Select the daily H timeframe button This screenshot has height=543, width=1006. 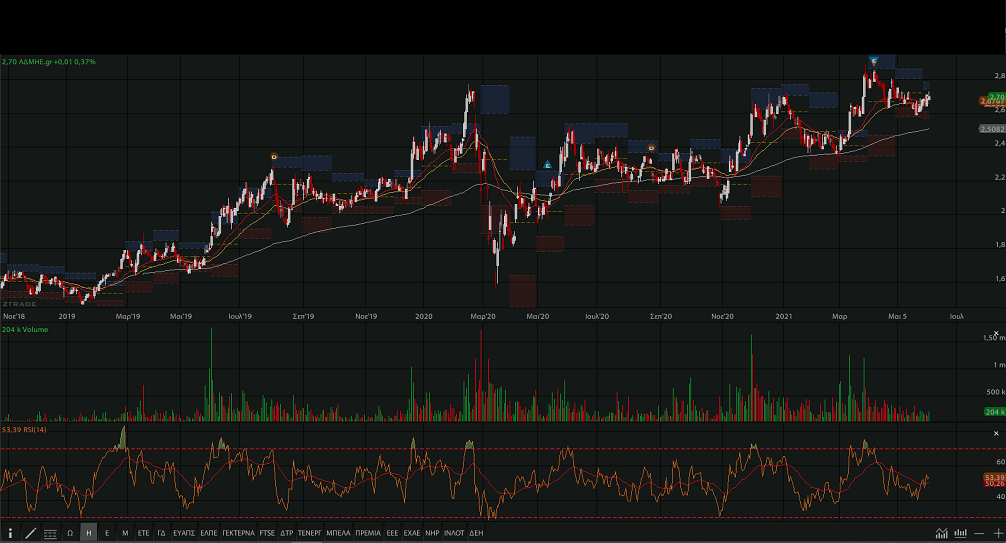tap(88, 534)
